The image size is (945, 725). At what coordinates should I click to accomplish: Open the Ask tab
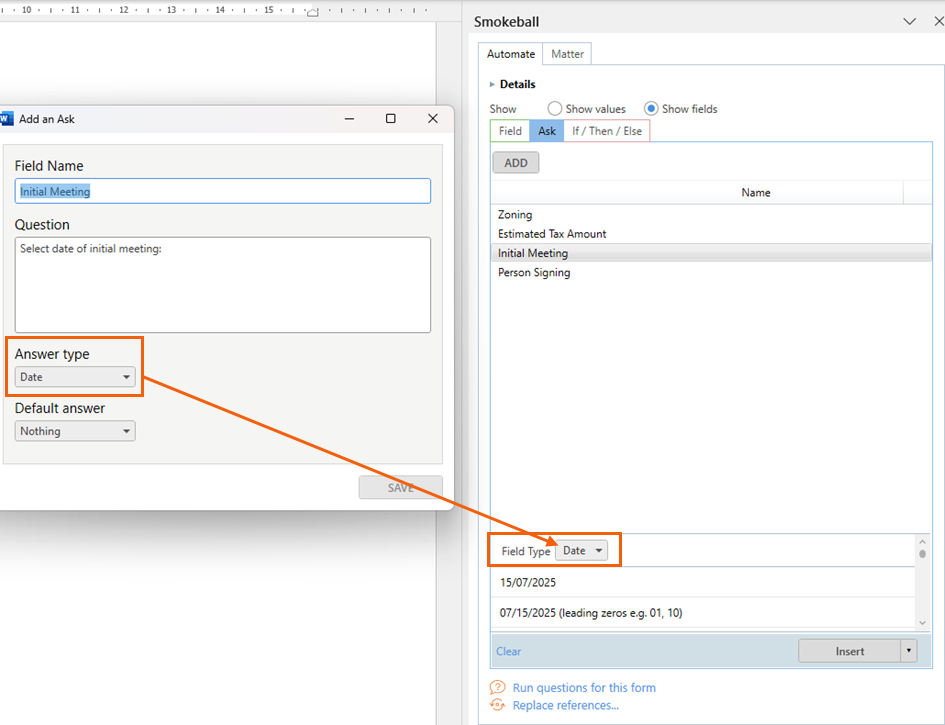(x=547, y=131)
